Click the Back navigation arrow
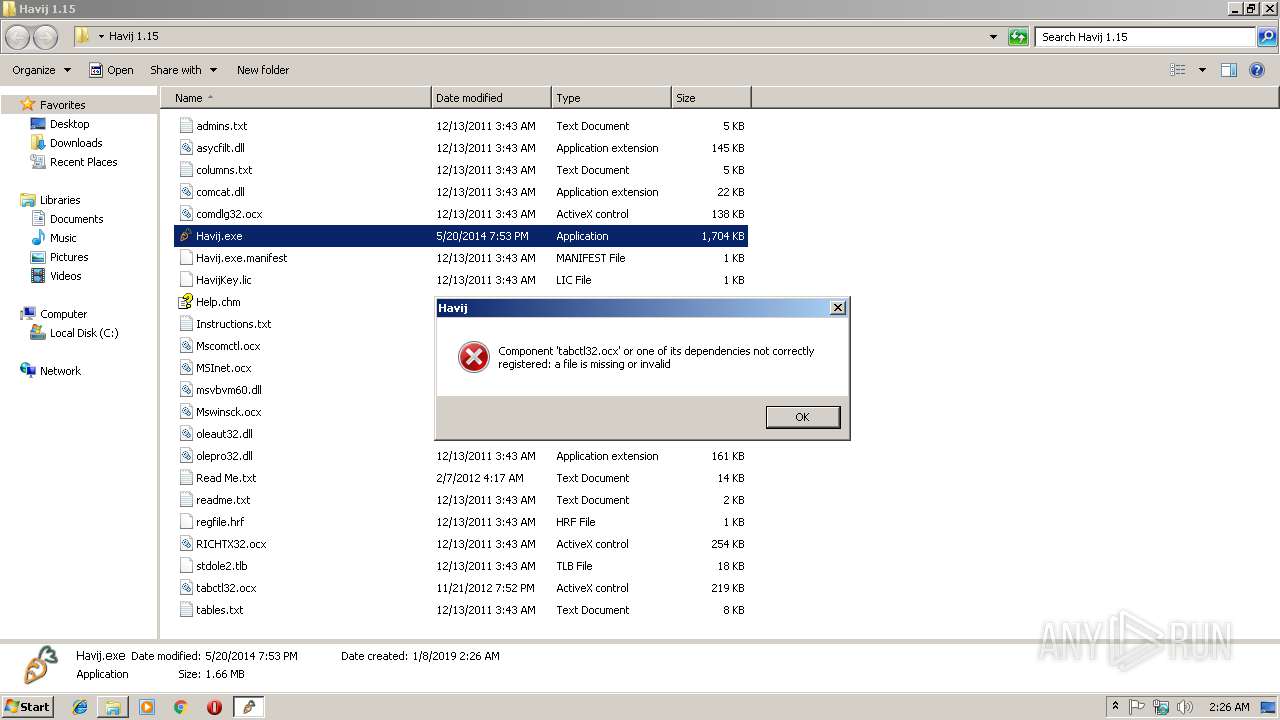1280x720 pixels. 18,37
